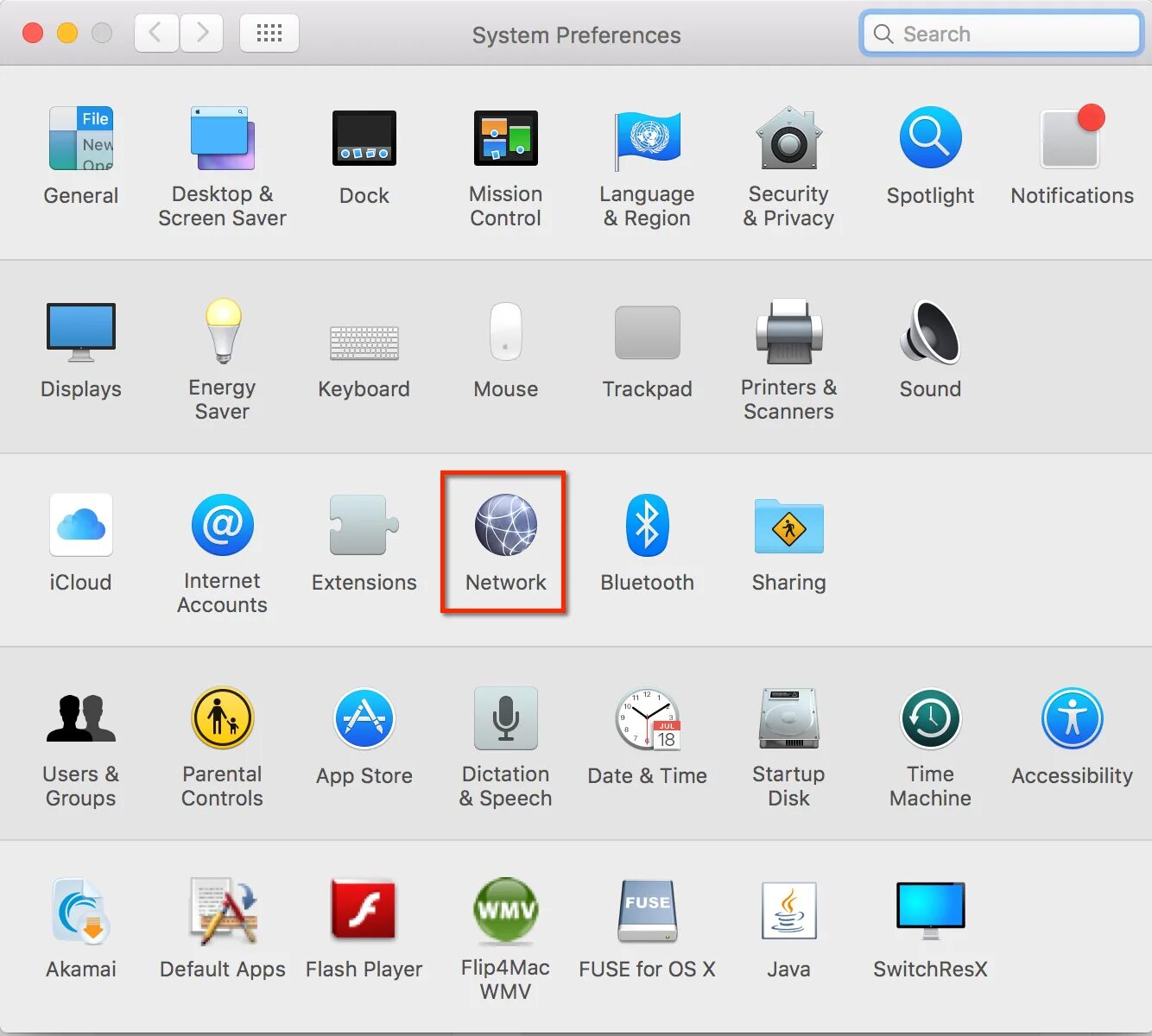
Task: Focus the Search field
Action: [x=1002, y=34]
